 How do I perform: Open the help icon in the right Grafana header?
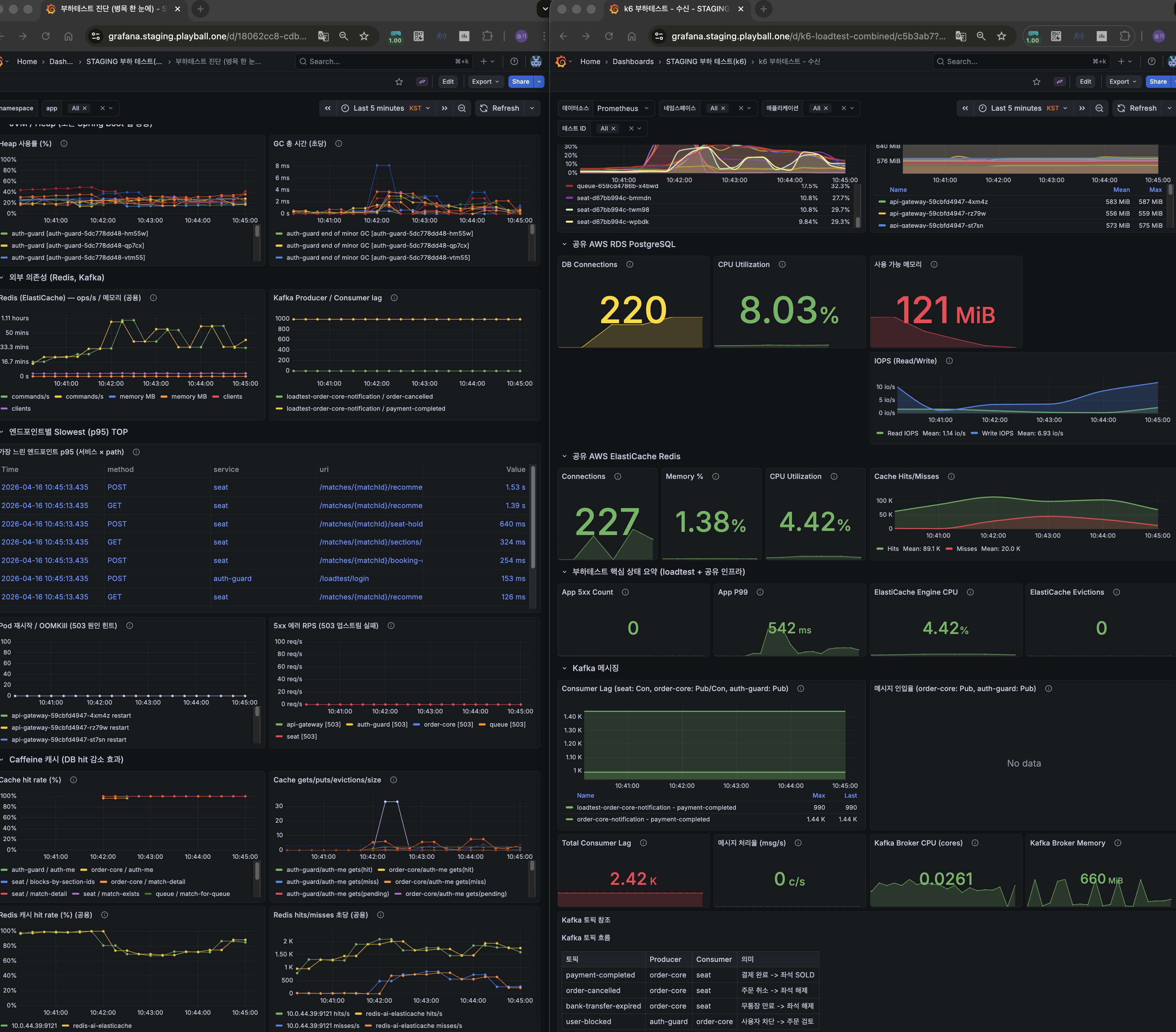coord(1151,62)
